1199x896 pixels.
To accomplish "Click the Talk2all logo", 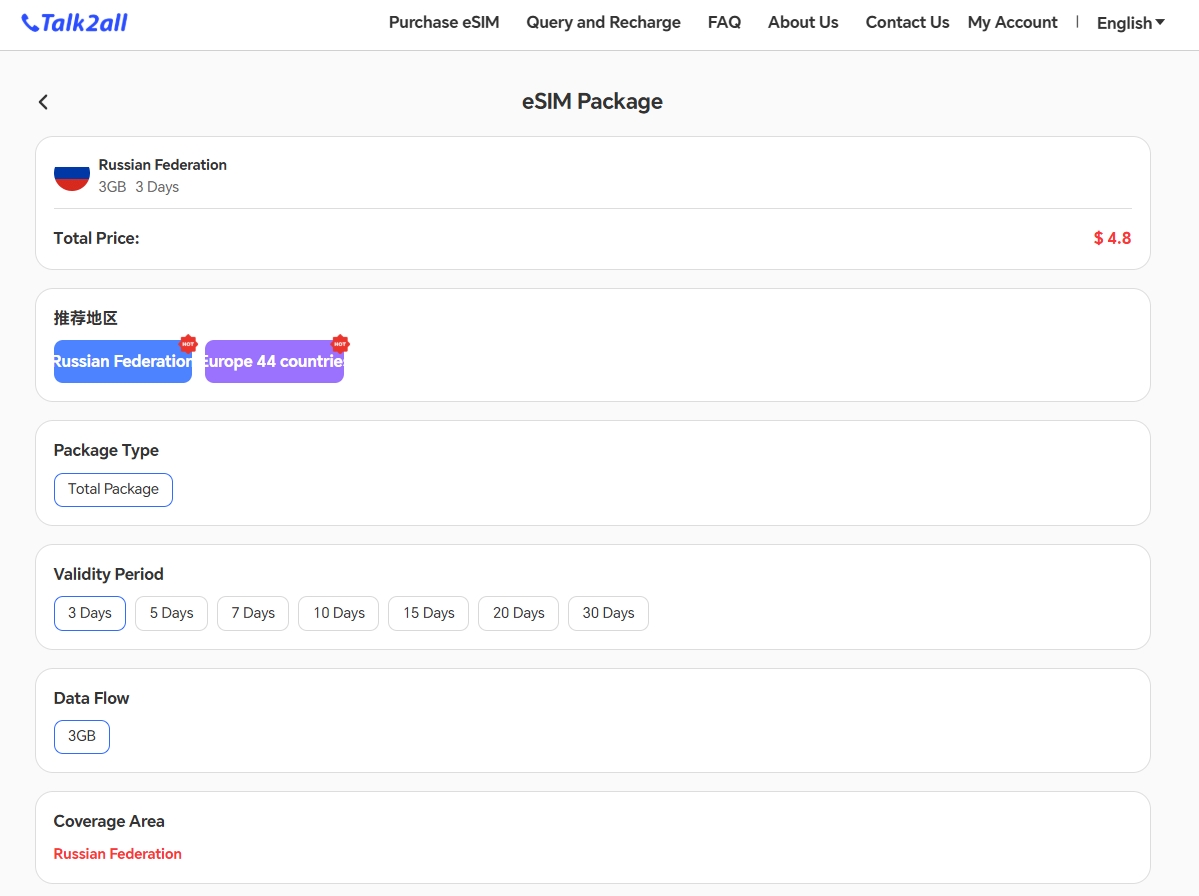I will (x=75, y=22).
